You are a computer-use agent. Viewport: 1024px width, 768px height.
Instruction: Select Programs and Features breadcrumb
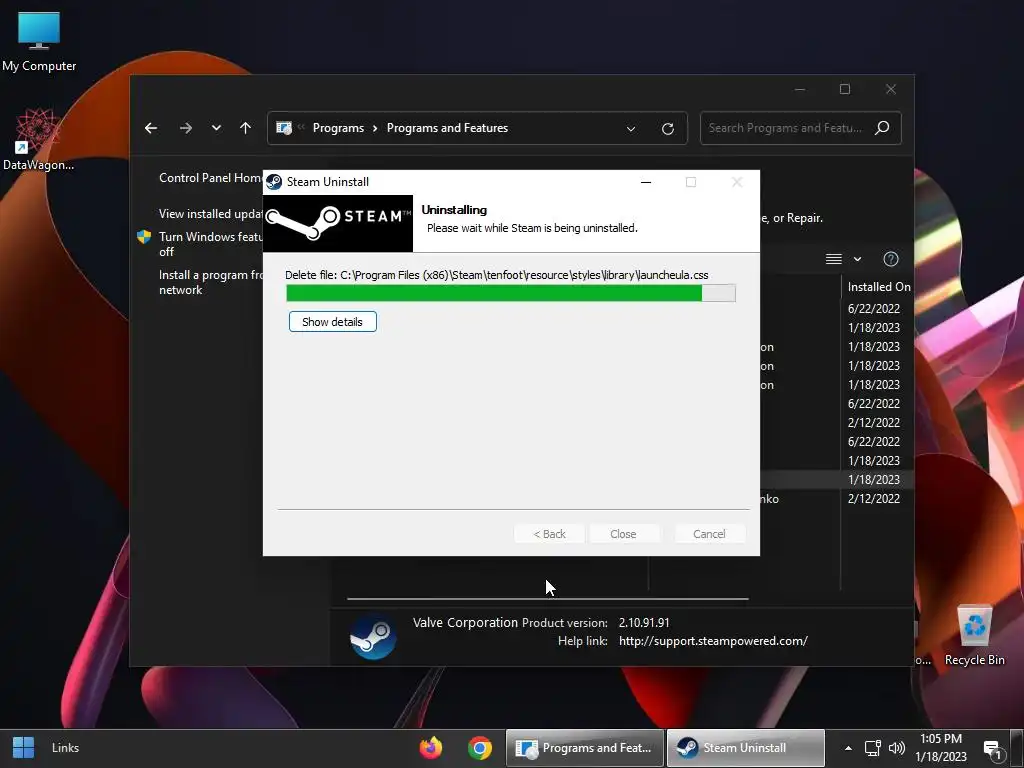[447, 128]
